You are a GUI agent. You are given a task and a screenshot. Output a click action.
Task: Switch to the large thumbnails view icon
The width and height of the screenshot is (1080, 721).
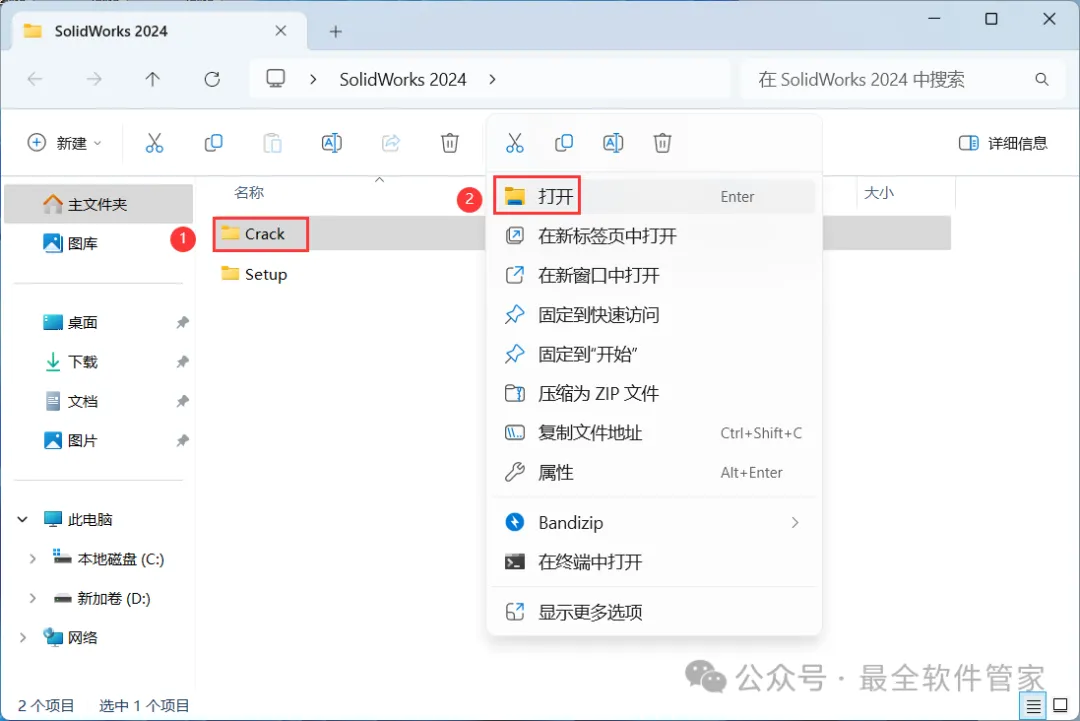pos(1061,706)
